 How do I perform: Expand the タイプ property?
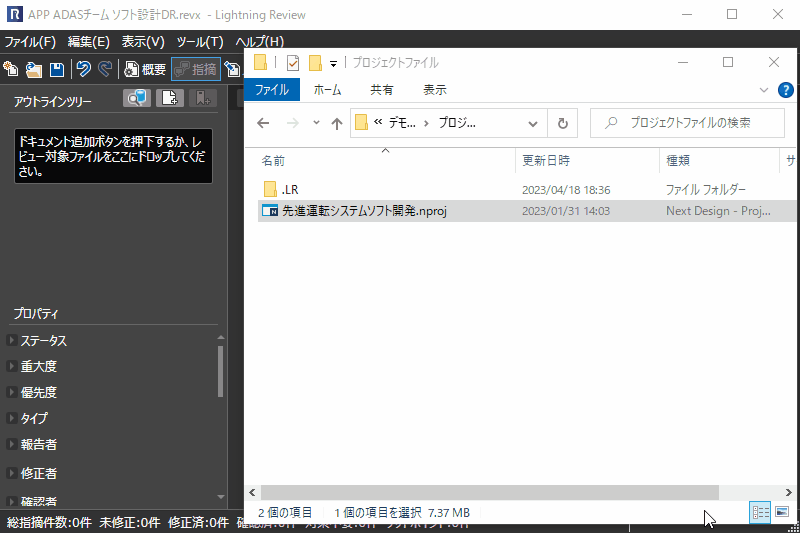point(12,418)
